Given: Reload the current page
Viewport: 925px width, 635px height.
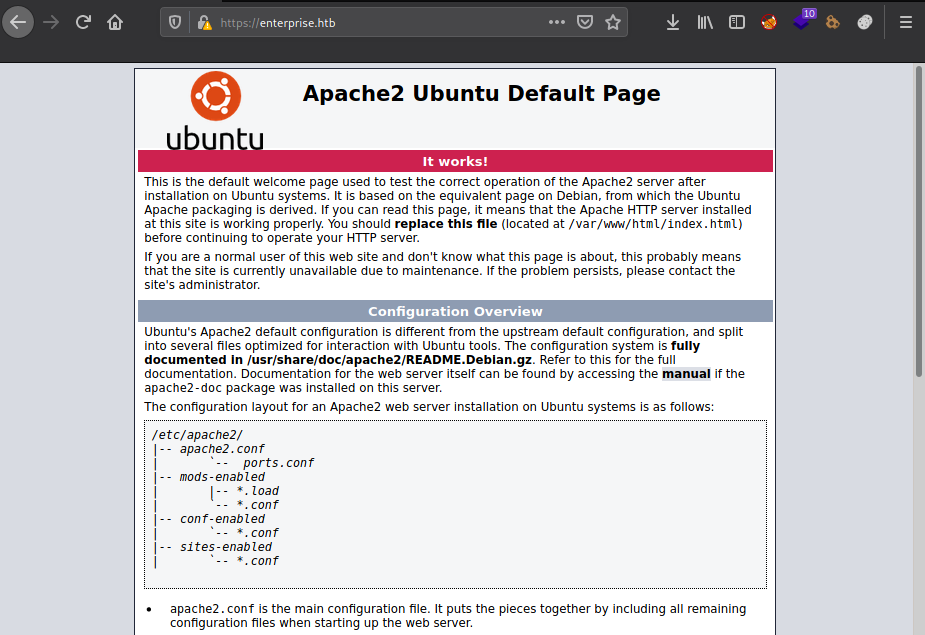Looking at the screenshot, I should click(x=83, y=22).
